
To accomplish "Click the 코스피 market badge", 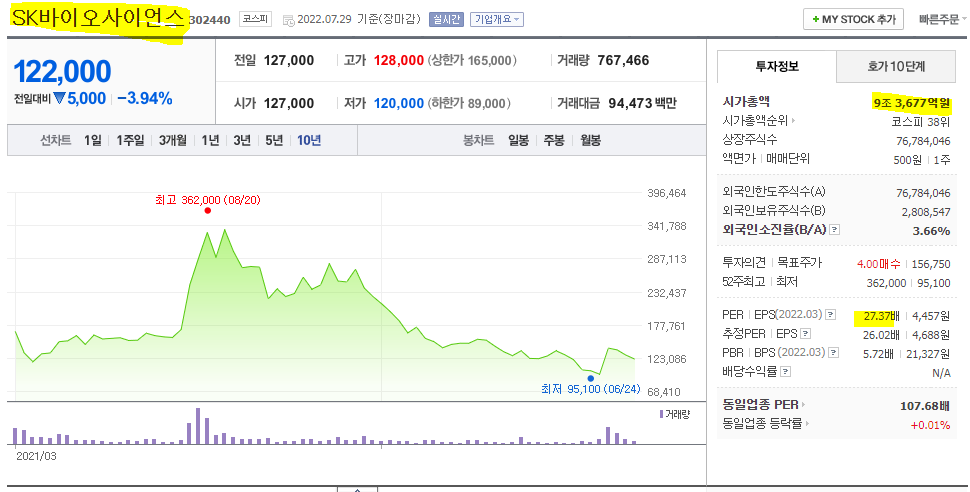I will click(255, 19).
